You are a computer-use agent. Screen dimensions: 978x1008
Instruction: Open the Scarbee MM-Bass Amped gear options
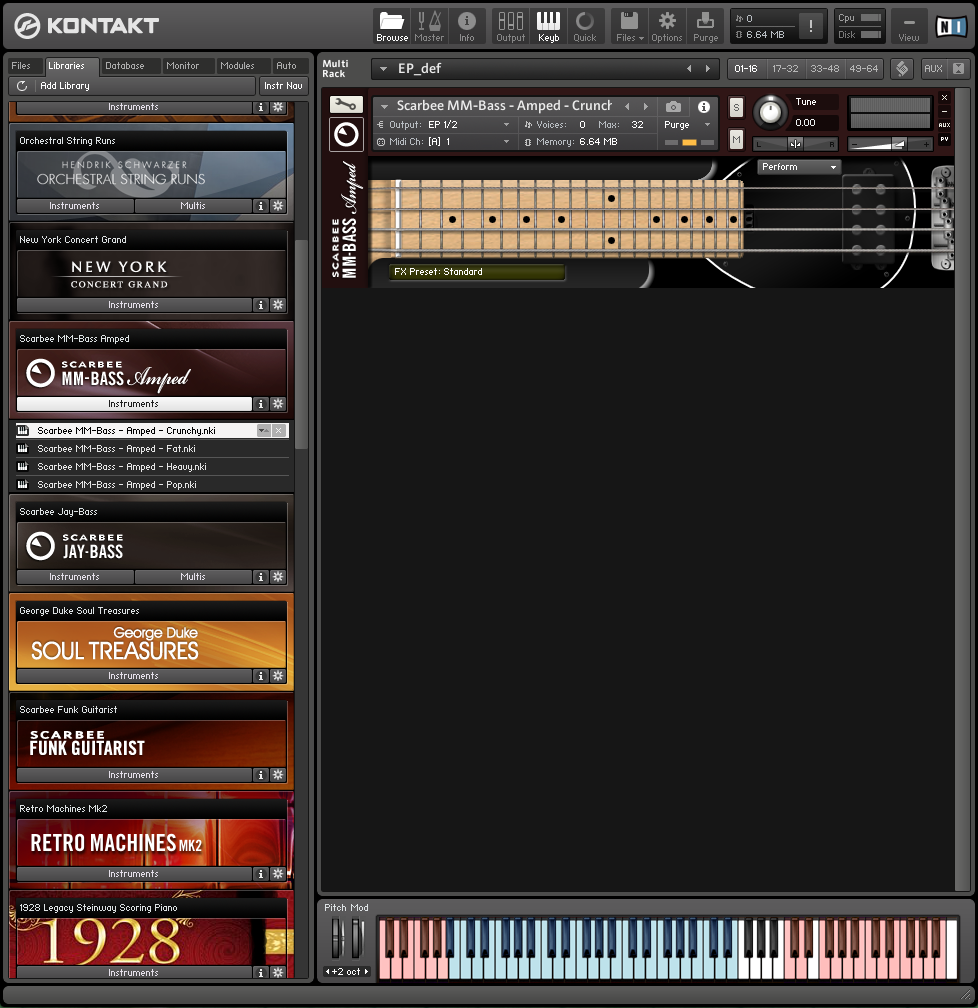coord(278,404)
